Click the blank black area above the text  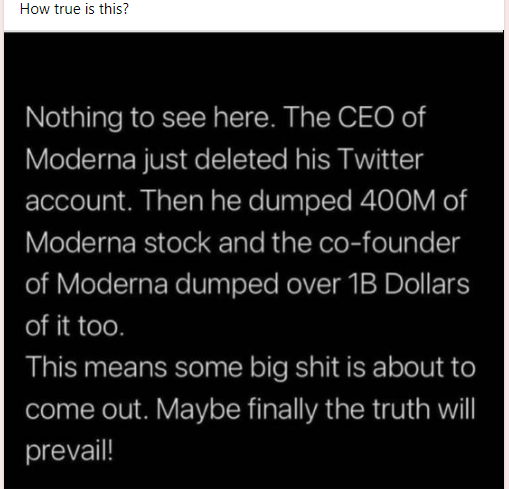254,67
